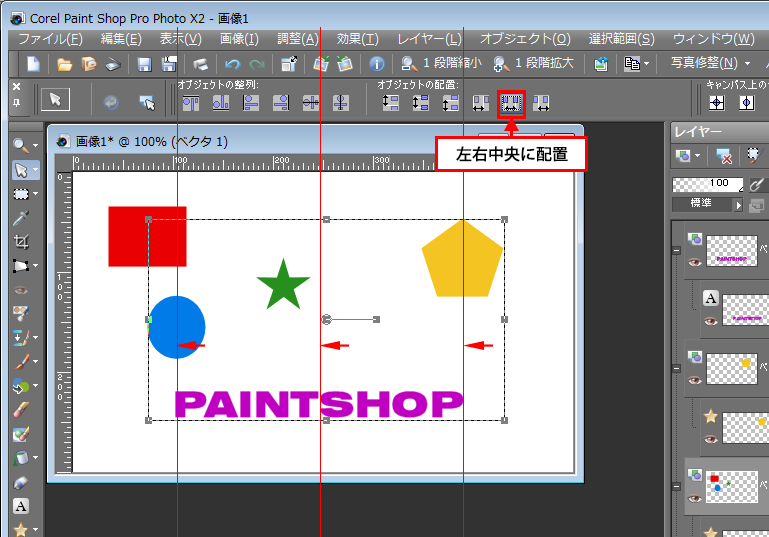The image size is (769, 537).
Task: Click the scanner import icon in the toolbar
Action: point(112,64)
